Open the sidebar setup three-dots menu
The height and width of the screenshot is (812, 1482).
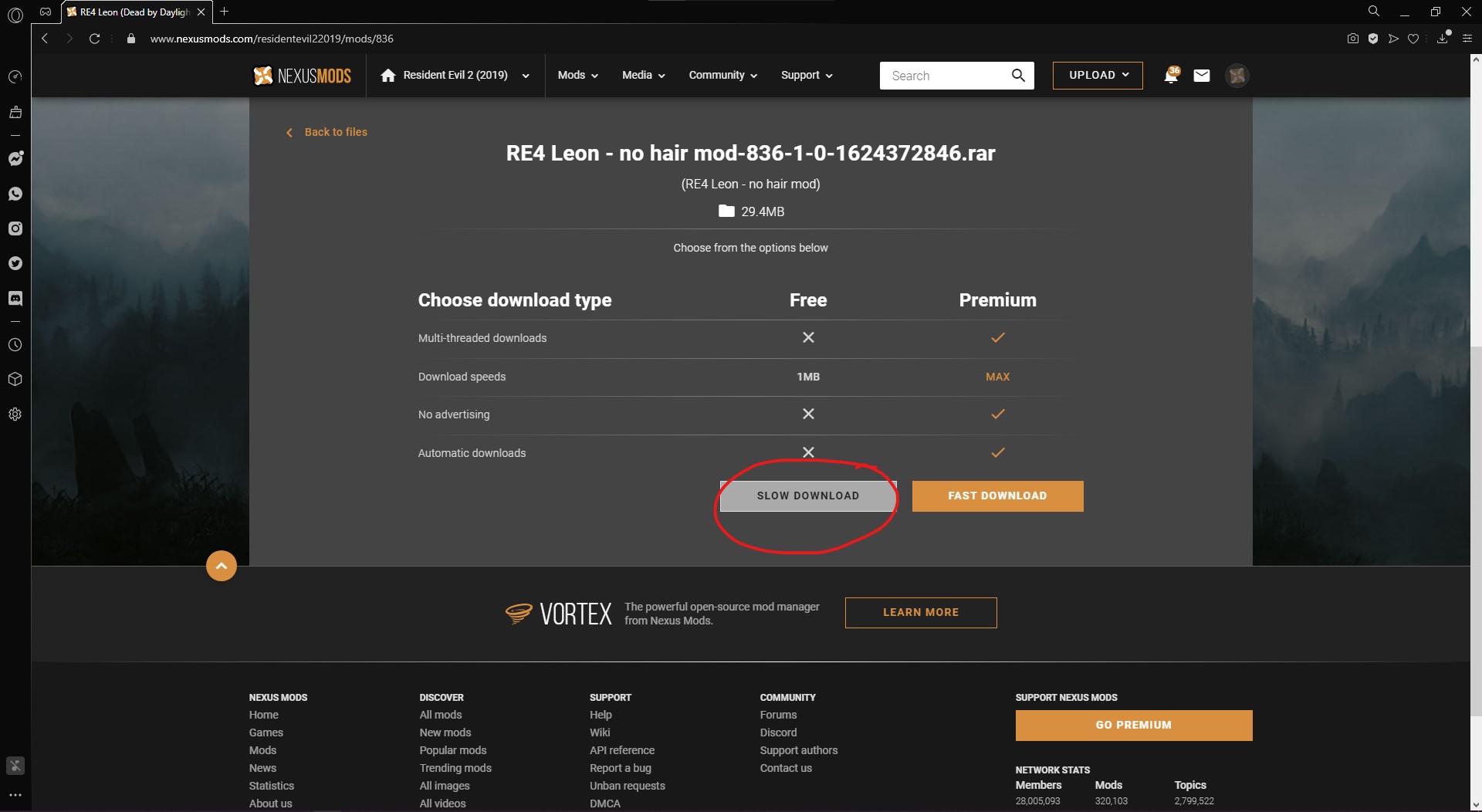[15, 794]
